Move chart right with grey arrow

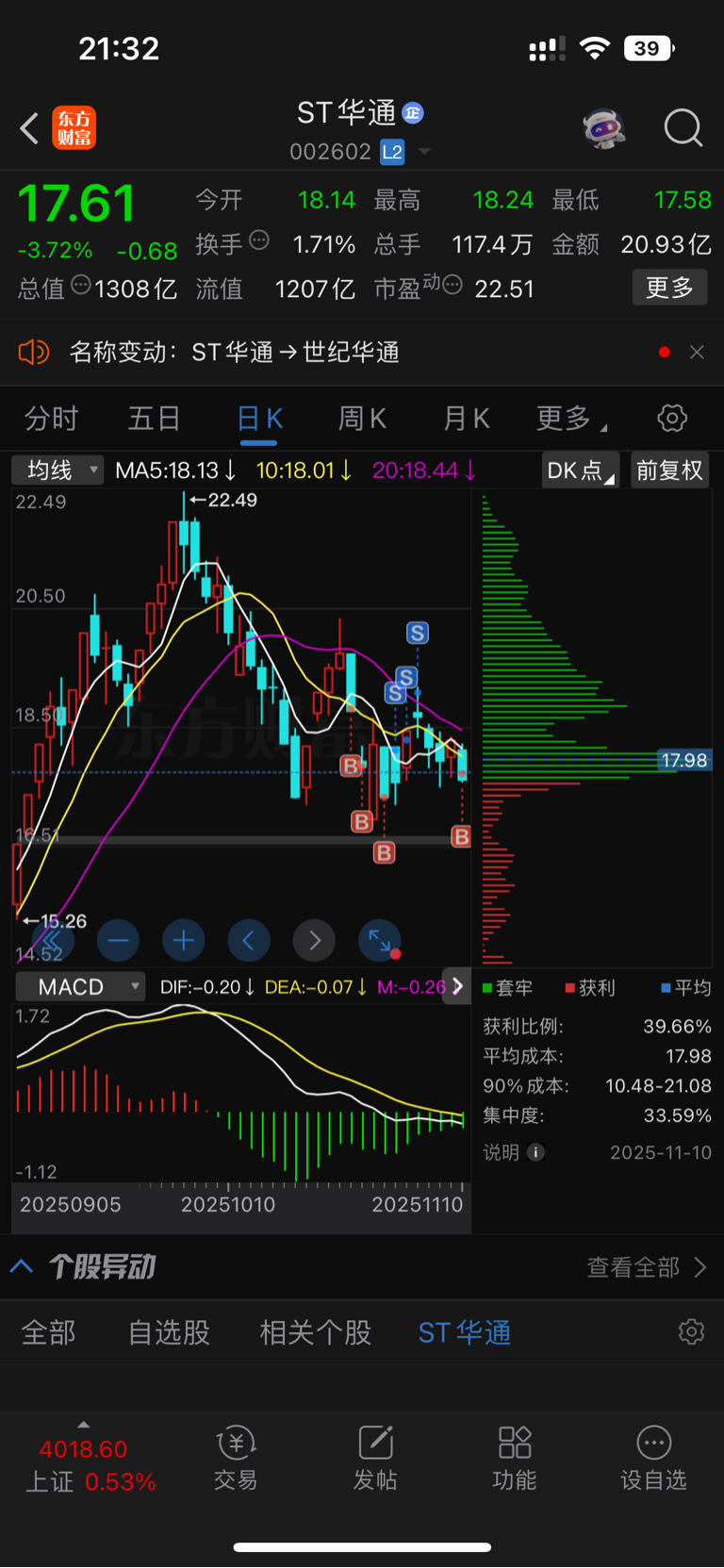[315, 940]
